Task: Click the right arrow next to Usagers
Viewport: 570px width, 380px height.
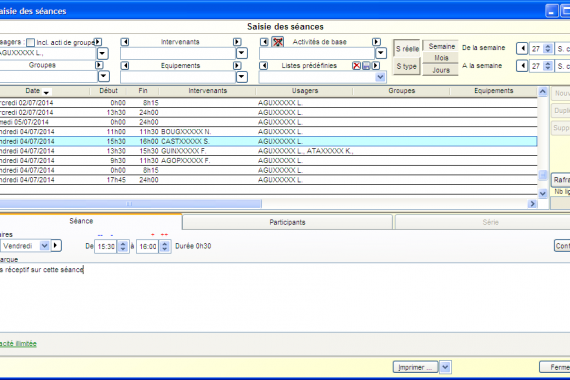Action: click(98, 42)
